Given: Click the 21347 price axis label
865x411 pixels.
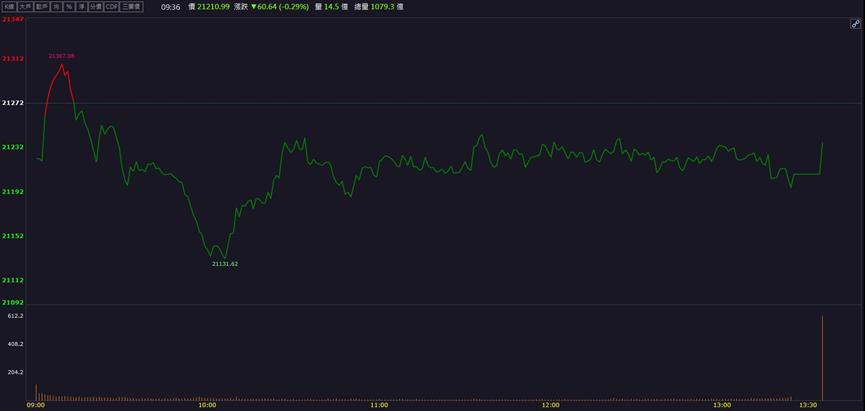Looking at the screenshot, I should 12,19.
